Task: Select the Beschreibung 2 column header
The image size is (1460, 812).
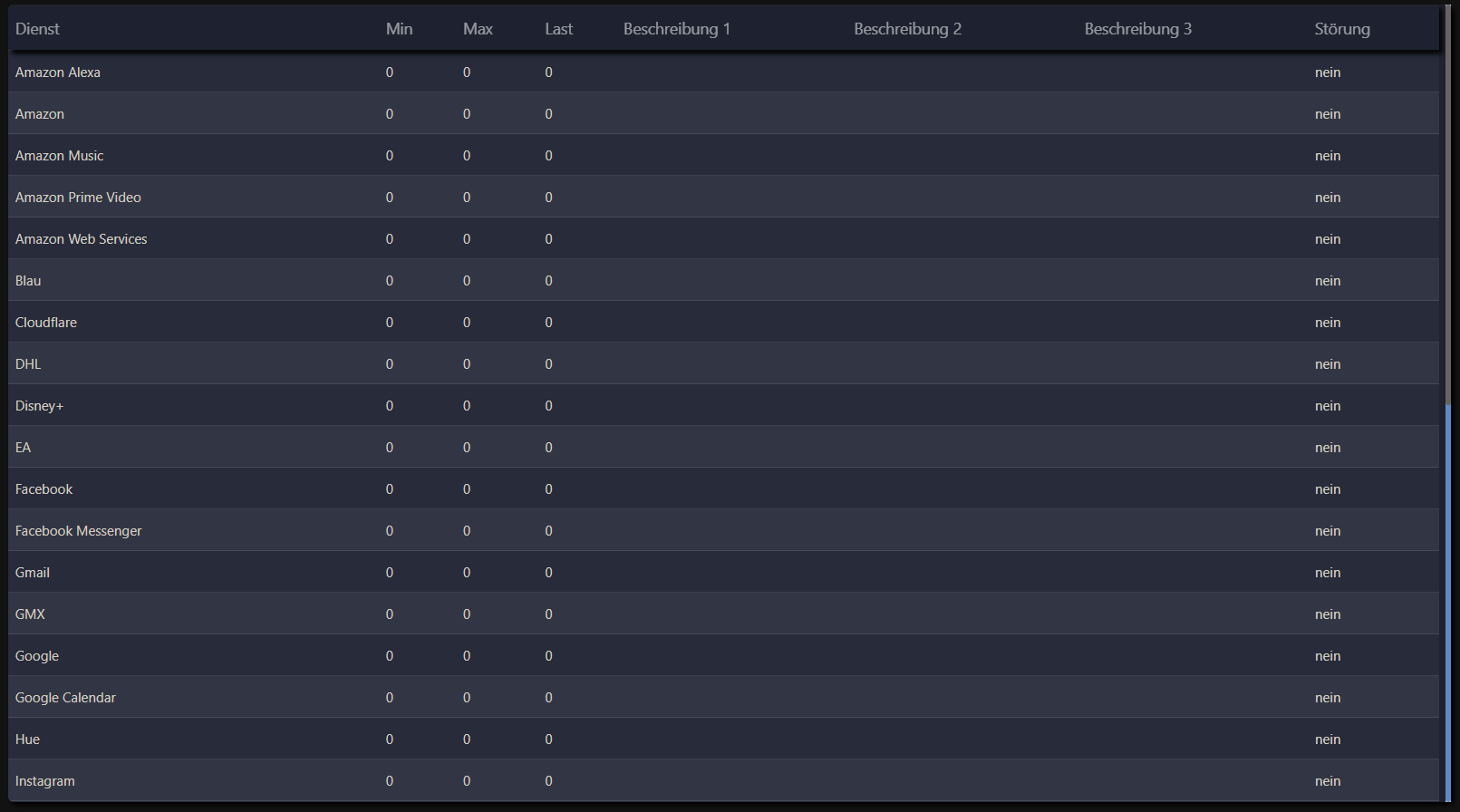Action: click(907, 29)
